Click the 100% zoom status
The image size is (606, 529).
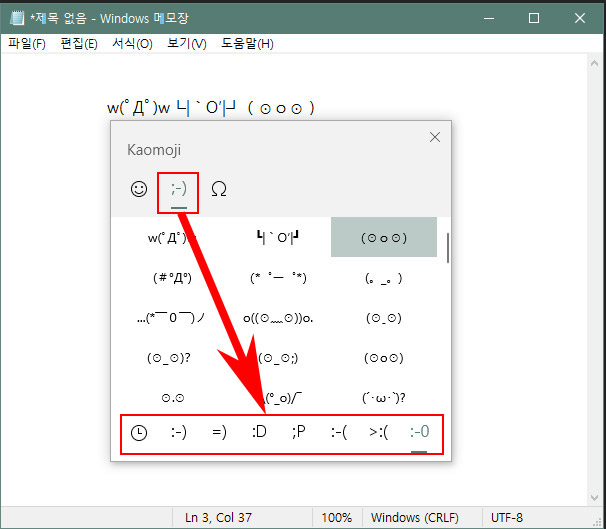coord(336,517)
